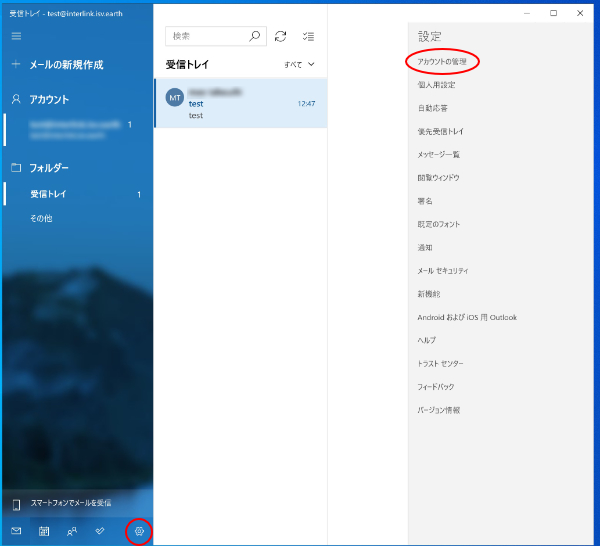
Task: Select the 受信トレイ folder in the sidebar
Action: 48,194
